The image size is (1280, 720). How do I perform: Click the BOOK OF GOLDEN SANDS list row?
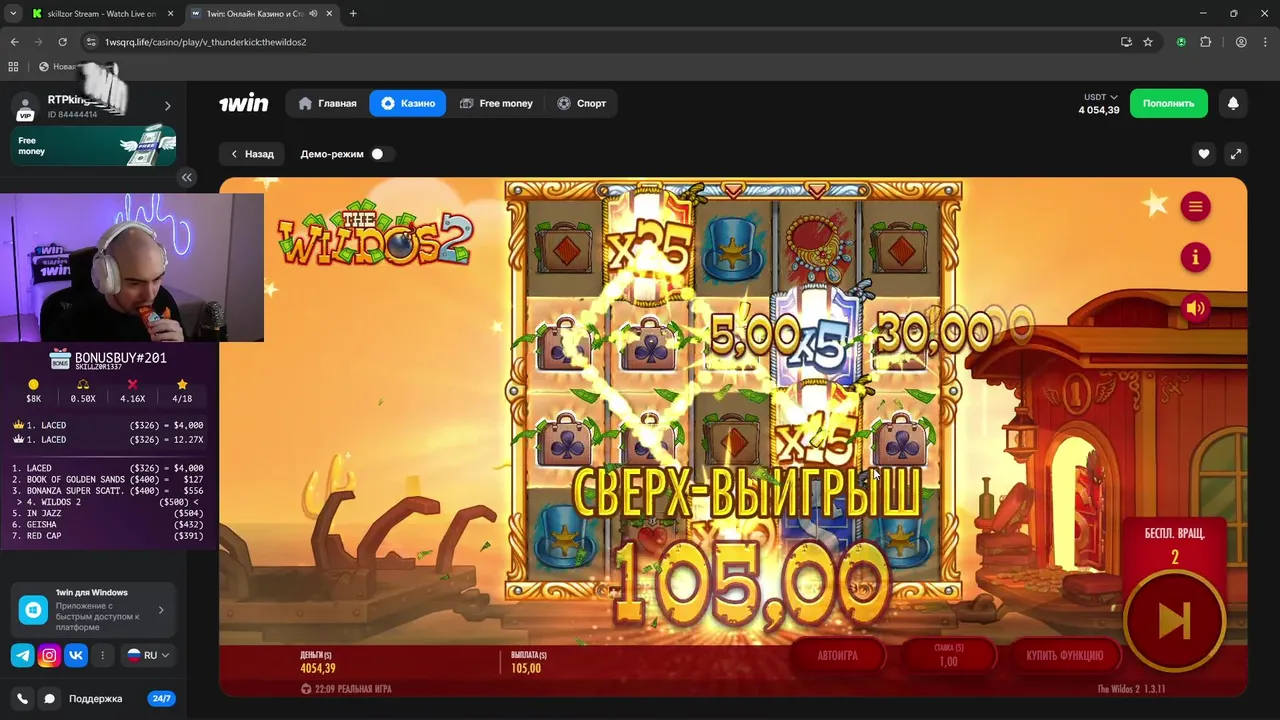pos(107,480)
